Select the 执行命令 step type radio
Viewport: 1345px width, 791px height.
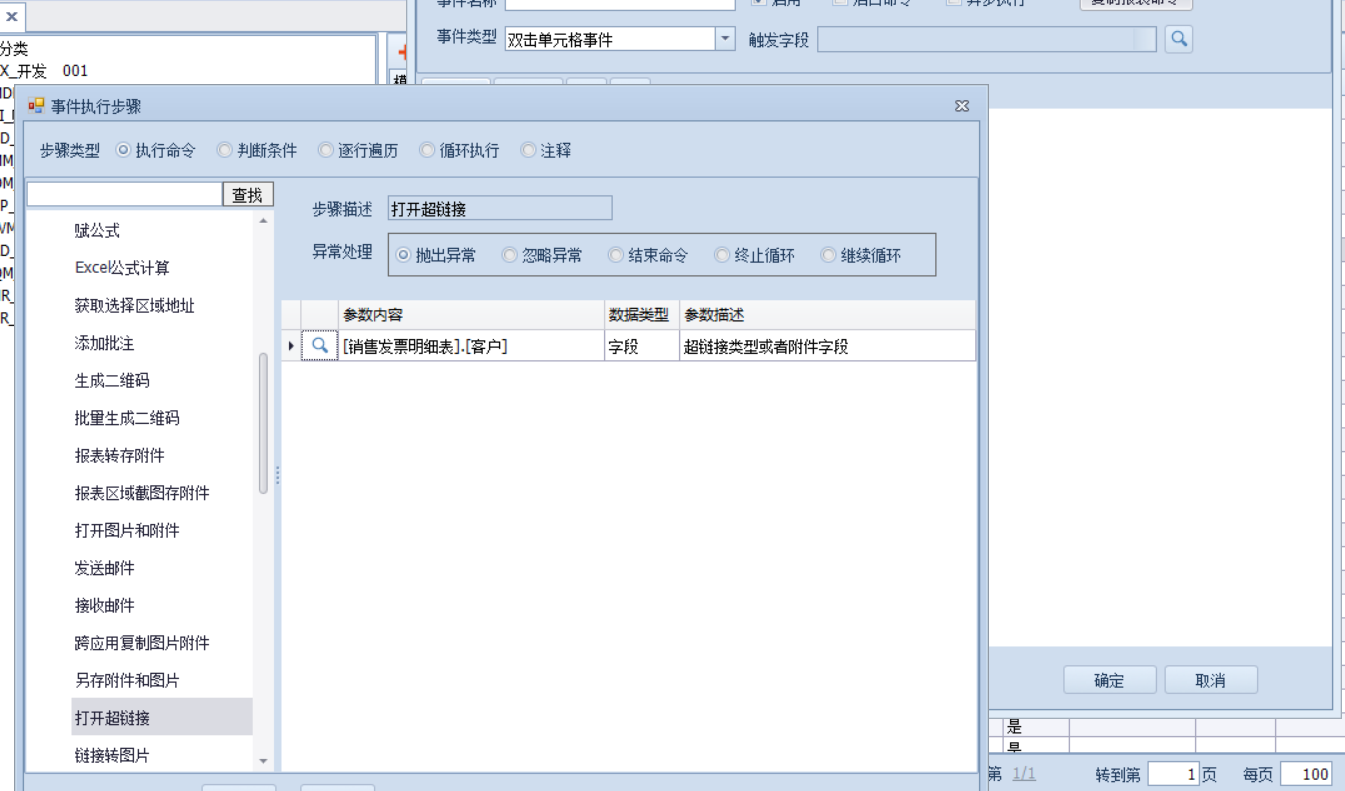click(125, 151)
